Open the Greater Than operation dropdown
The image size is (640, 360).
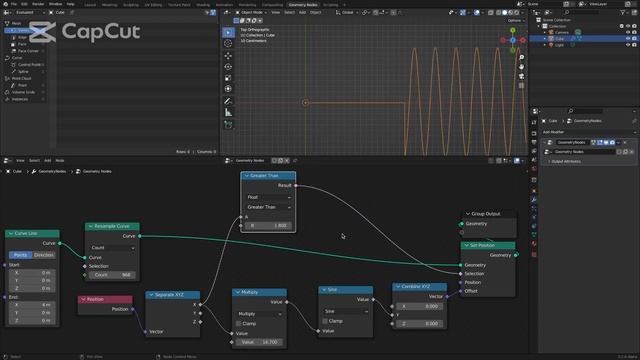click(x=269, y=207)
